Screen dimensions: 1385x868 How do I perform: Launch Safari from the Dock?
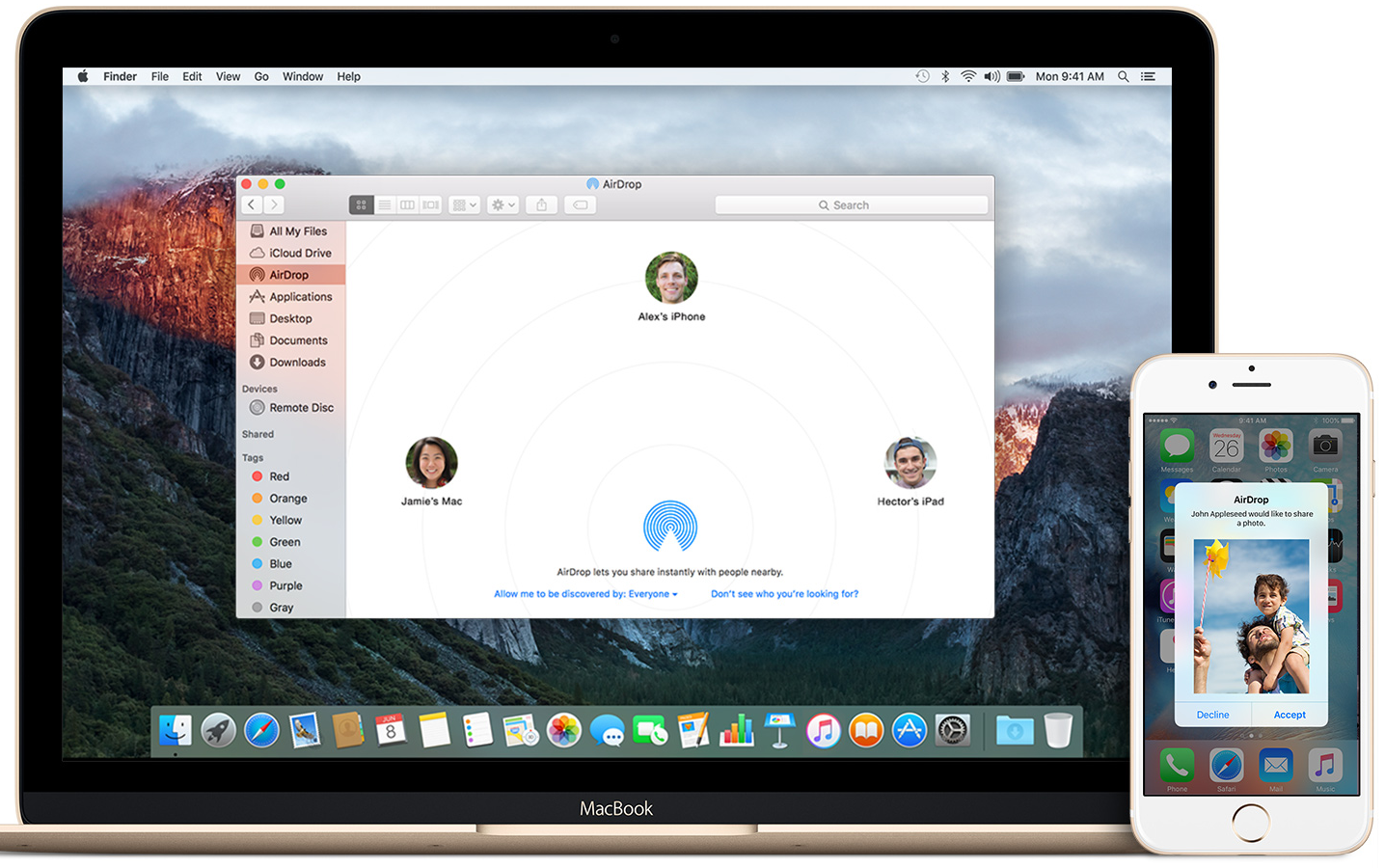[x=261, y=731]
